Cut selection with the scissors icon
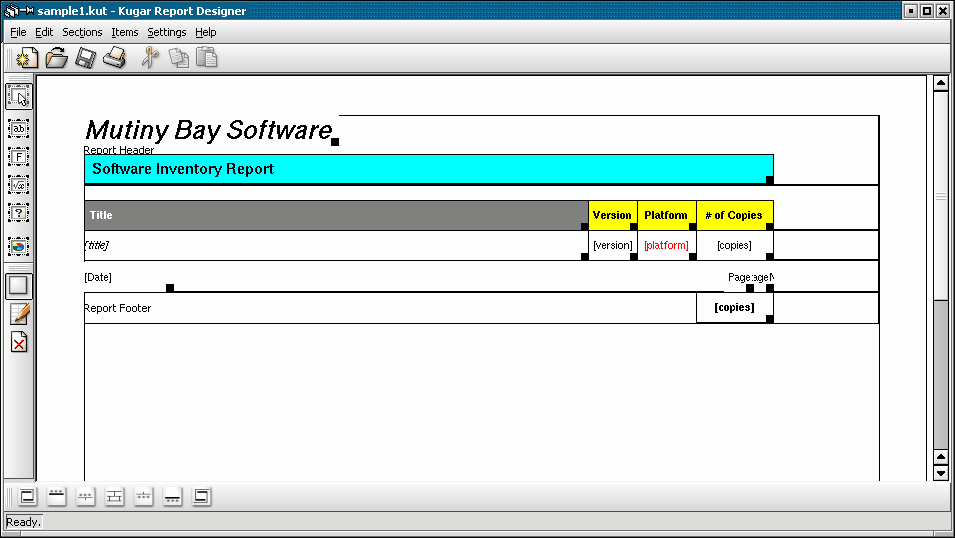The height and width of the screenshot is (538, 955). click(x=149, y=58)
